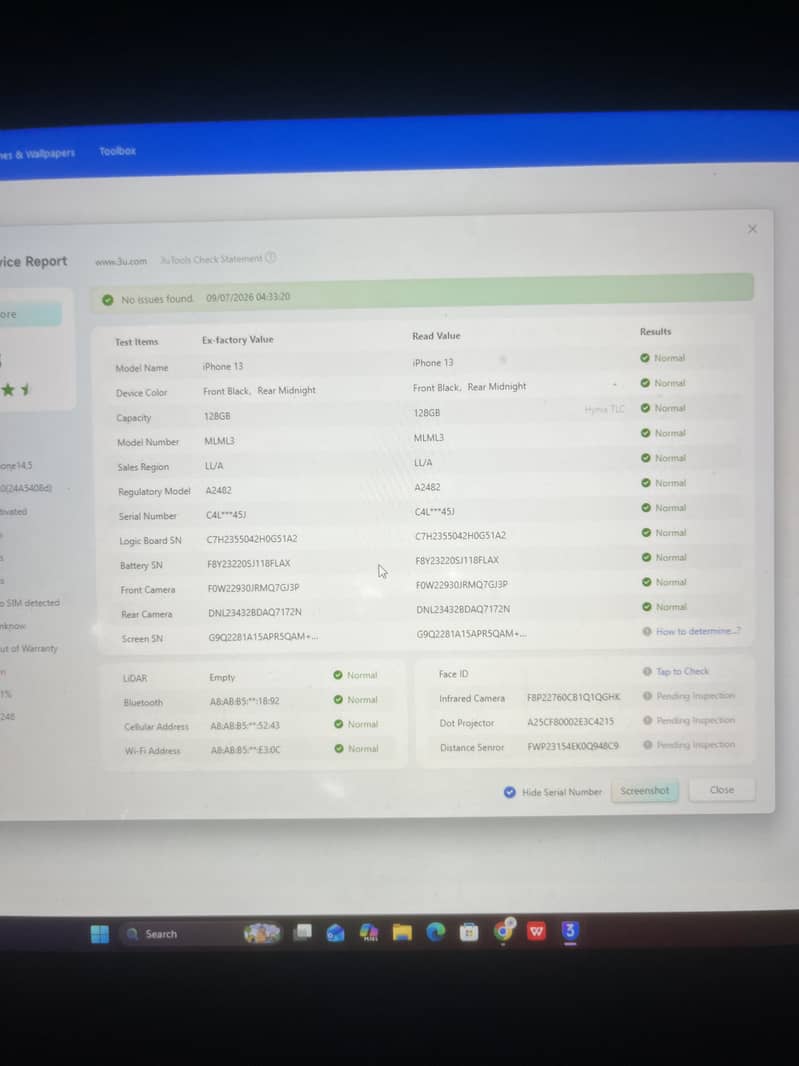Image resolution: width=799 pixels, height=1066 pixels.
Task: Click the Battery SN Normal status icon
Action: (646, 557)
